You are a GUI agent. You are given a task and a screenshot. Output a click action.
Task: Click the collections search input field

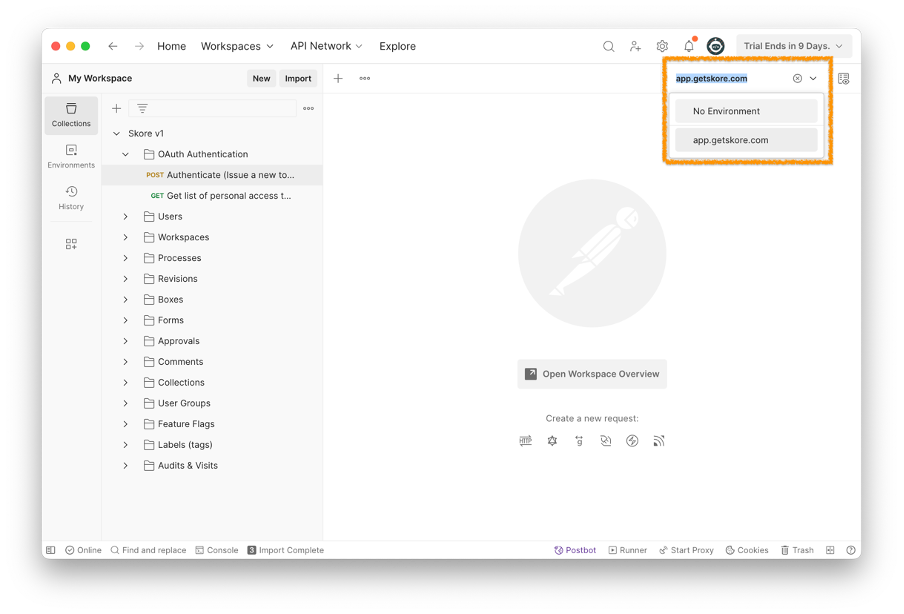pyautogui.click(x=212, y=108)
